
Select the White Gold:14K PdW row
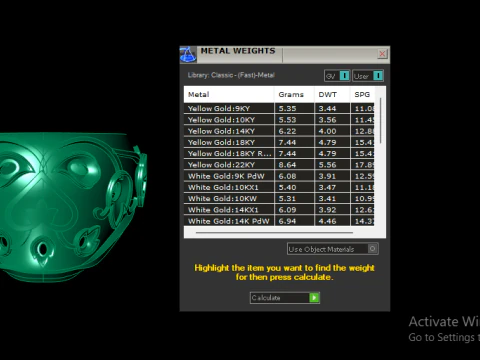tap(279, 221)
